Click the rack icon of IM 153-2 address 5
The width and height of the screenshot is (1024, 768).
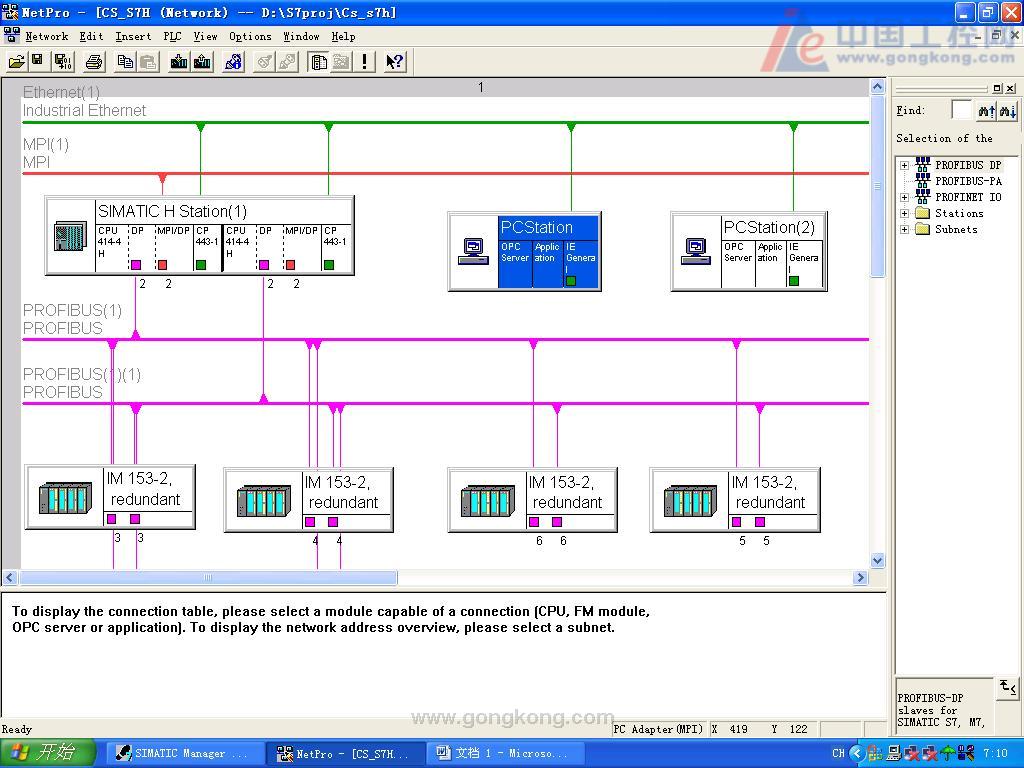(690, 501)
